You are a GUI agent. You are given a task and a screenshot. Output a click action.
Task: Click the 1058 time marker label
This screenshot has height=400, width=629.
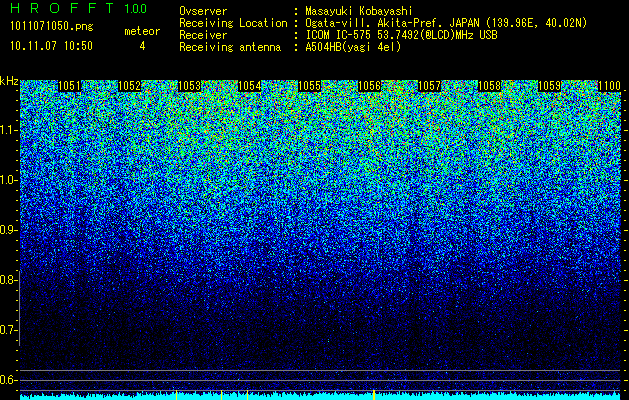coord(490,86)
